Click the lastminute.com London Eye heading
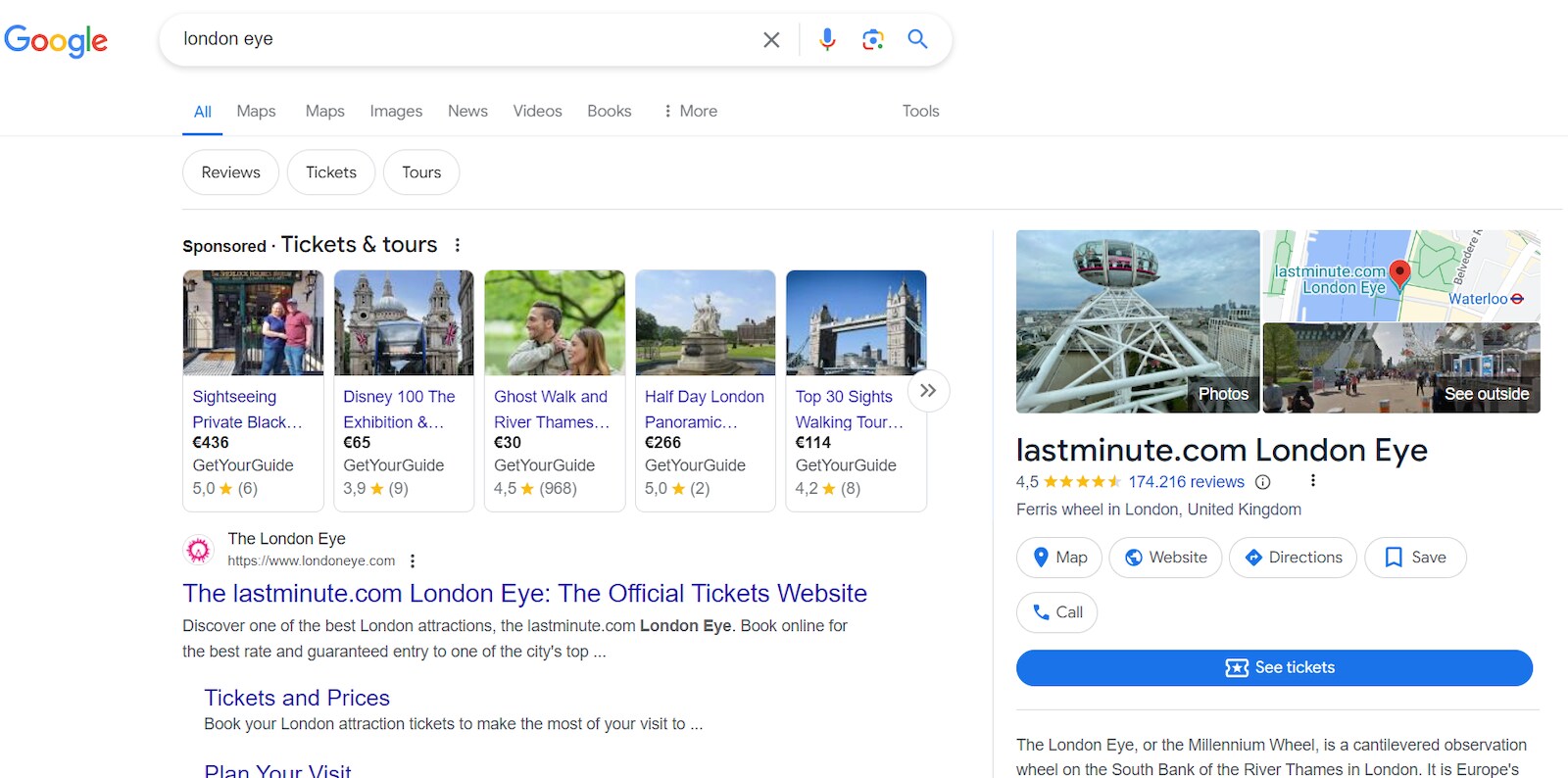The height and width of the screenshot is (778, 1568). tap(1221, 451)
